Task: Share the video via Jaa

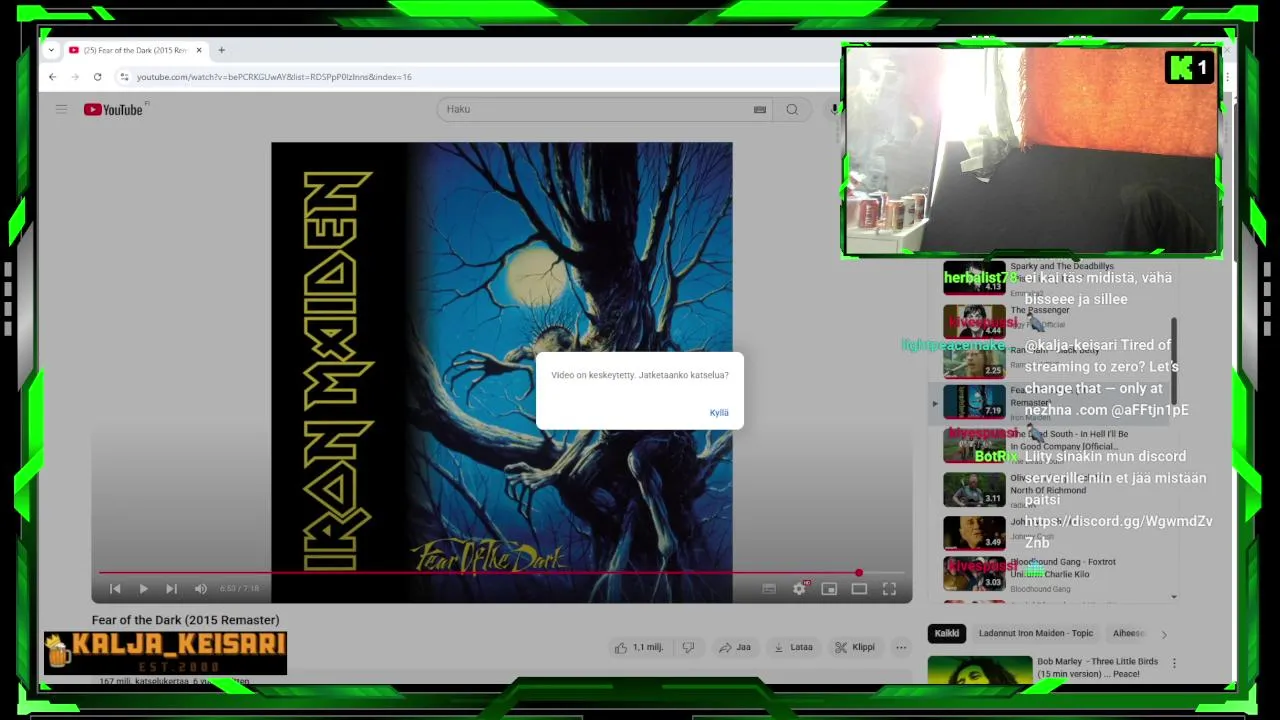Action: (x=735, y=647)
